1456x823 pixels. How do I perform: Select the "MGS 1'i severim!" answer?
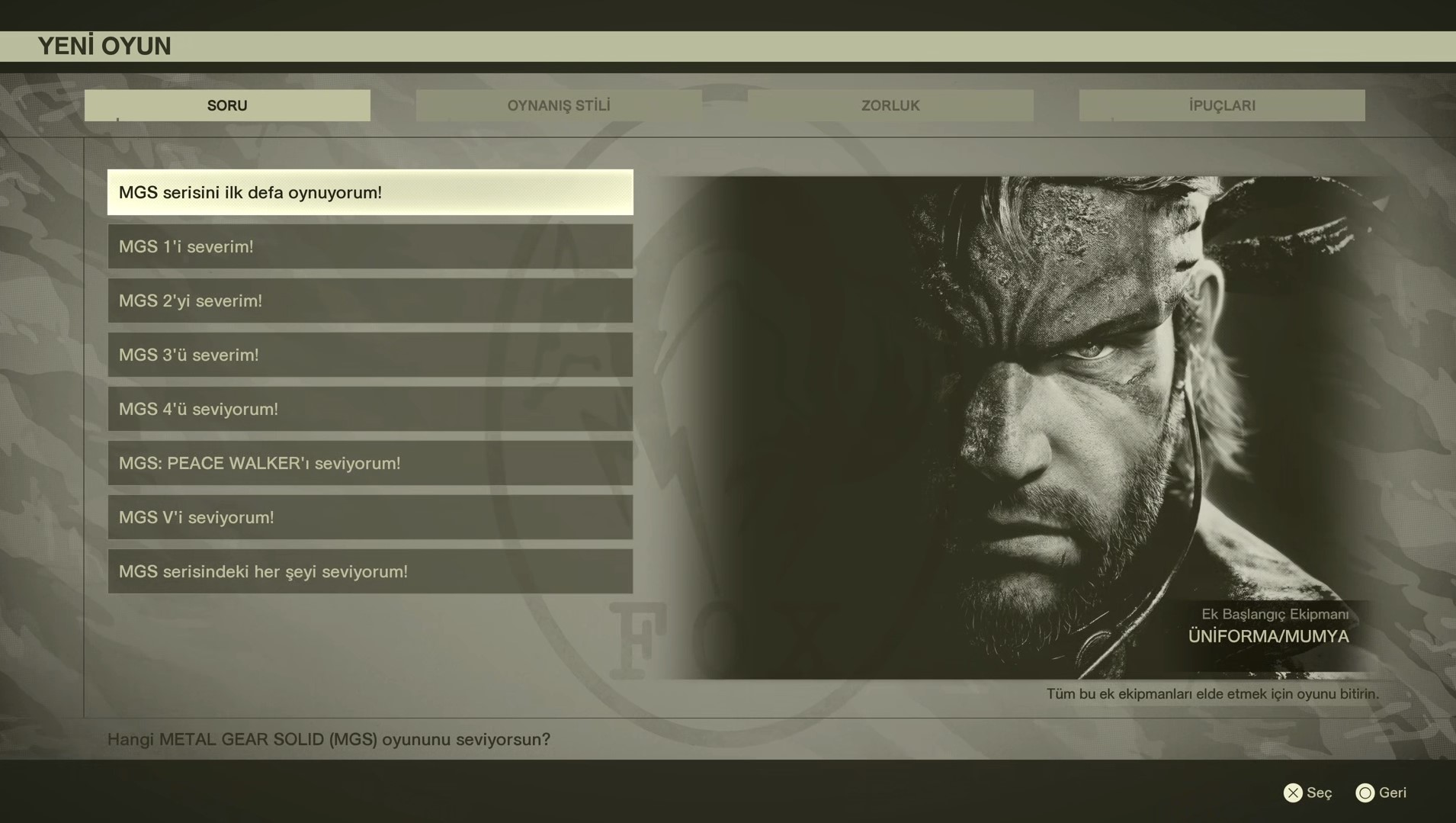[x=370, y=246]
